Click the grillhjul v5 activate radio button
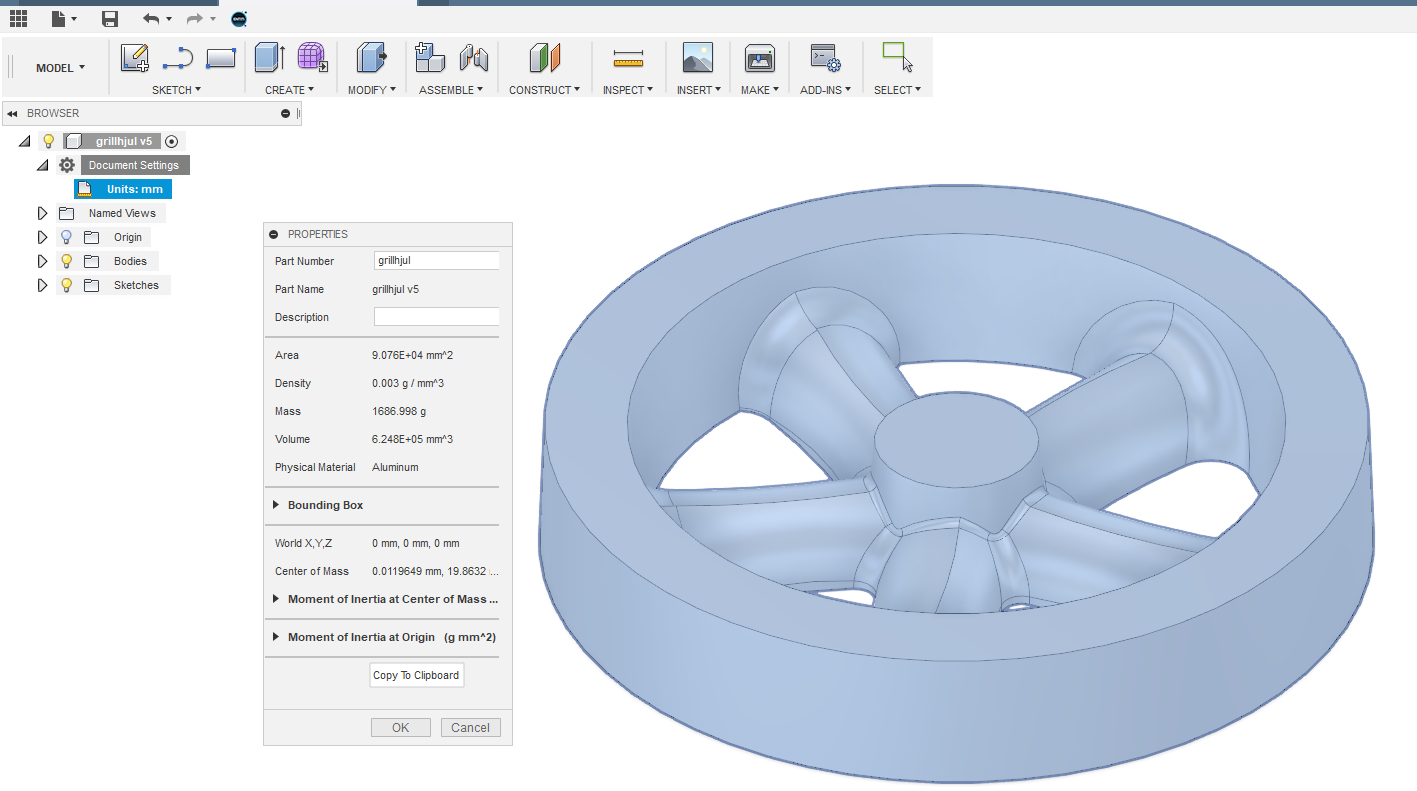1417x791 pixels. point(171,142)
